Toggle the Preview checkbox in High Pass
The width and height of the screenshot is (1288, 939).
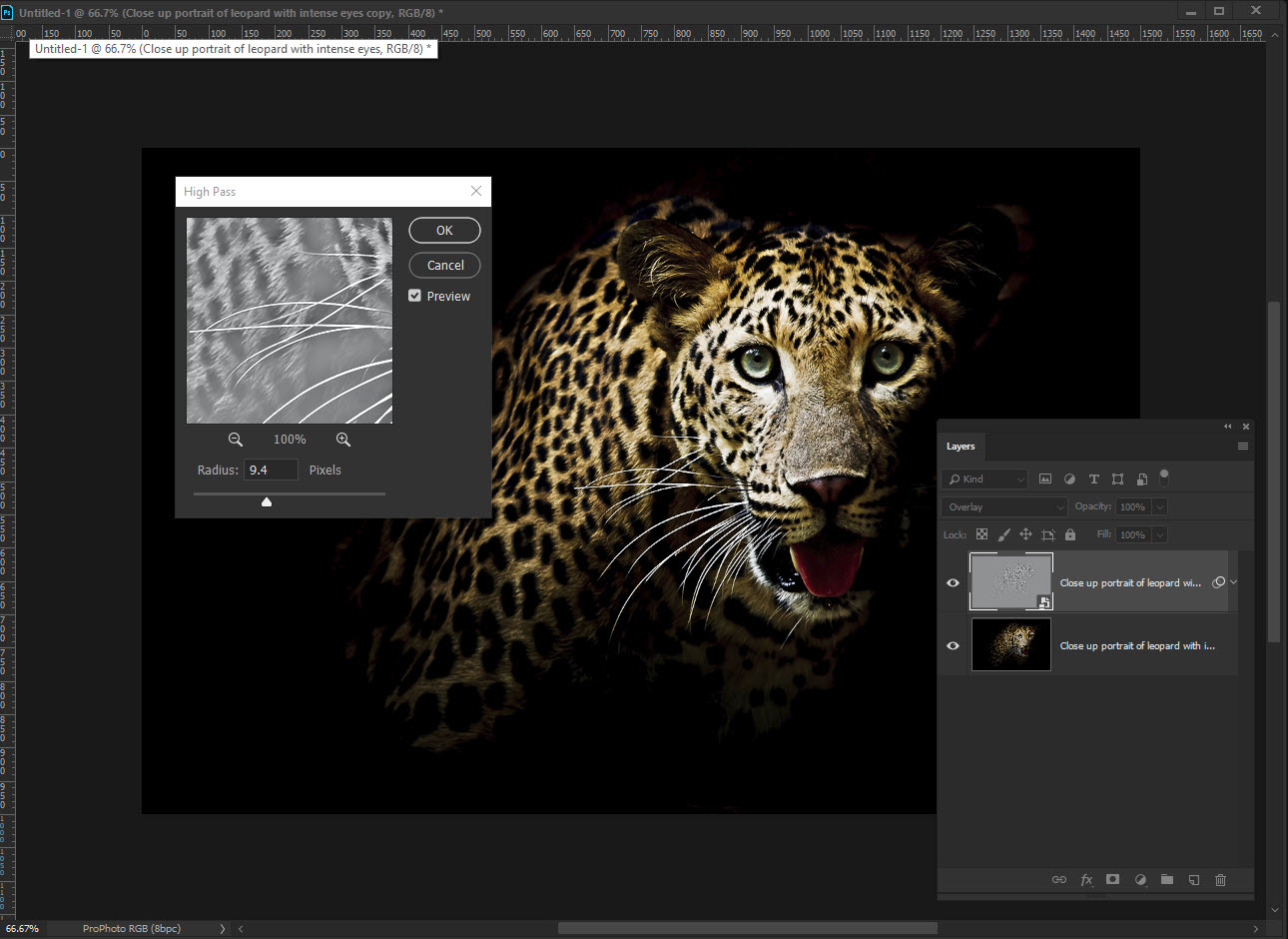click(414, 296)
